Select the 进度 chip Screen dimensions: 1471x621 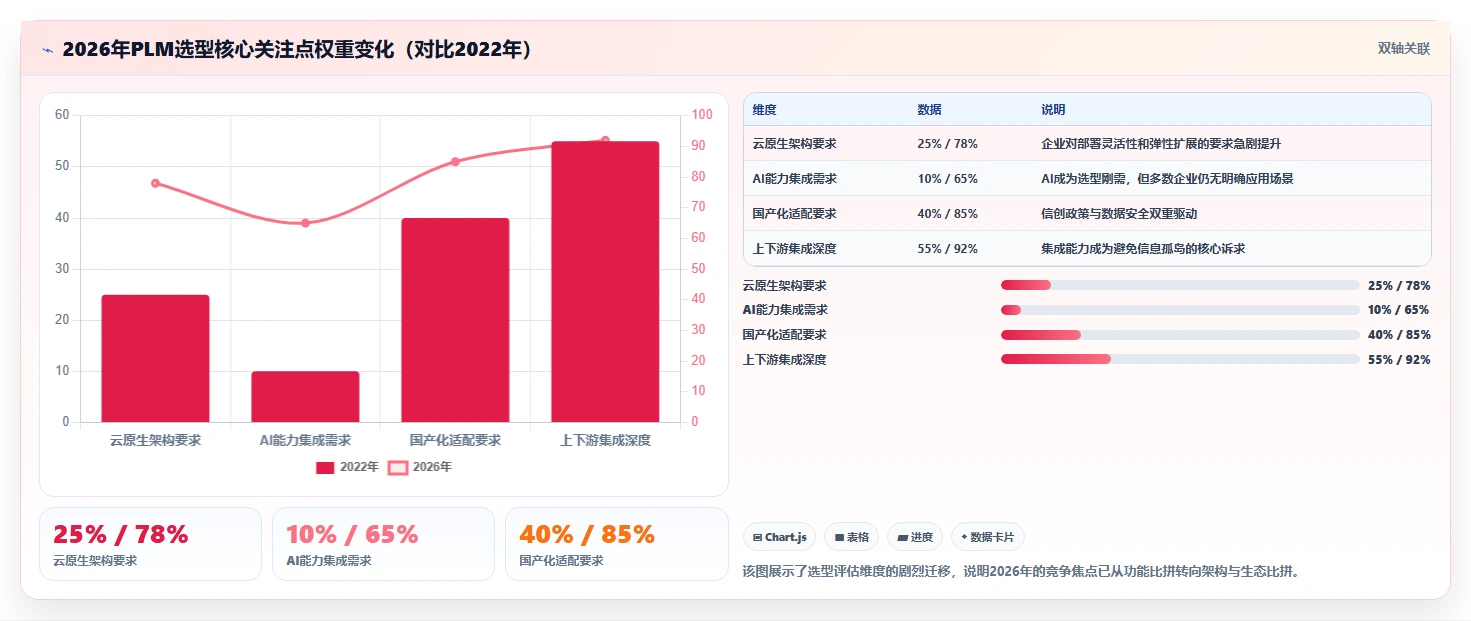coord(915,537)
